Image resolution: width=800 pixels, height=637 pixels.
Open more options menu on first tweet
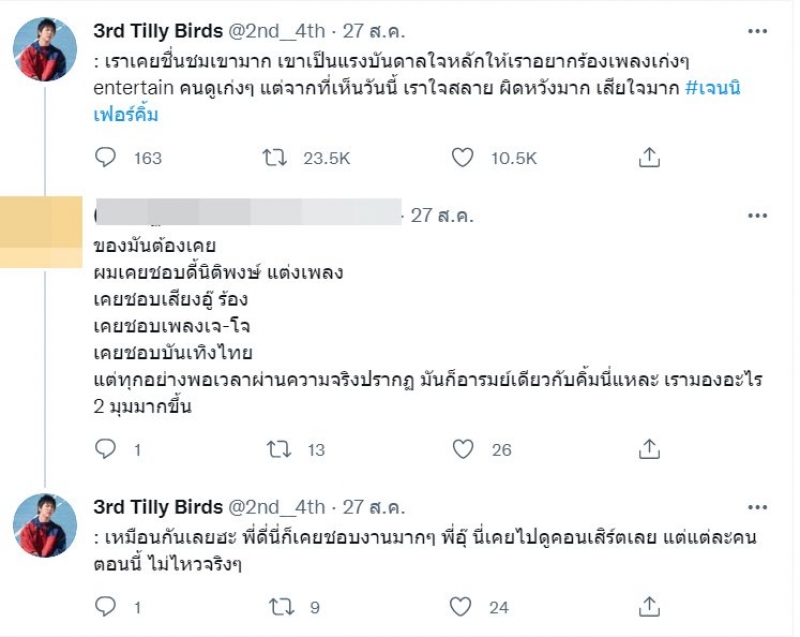[757, 32]
